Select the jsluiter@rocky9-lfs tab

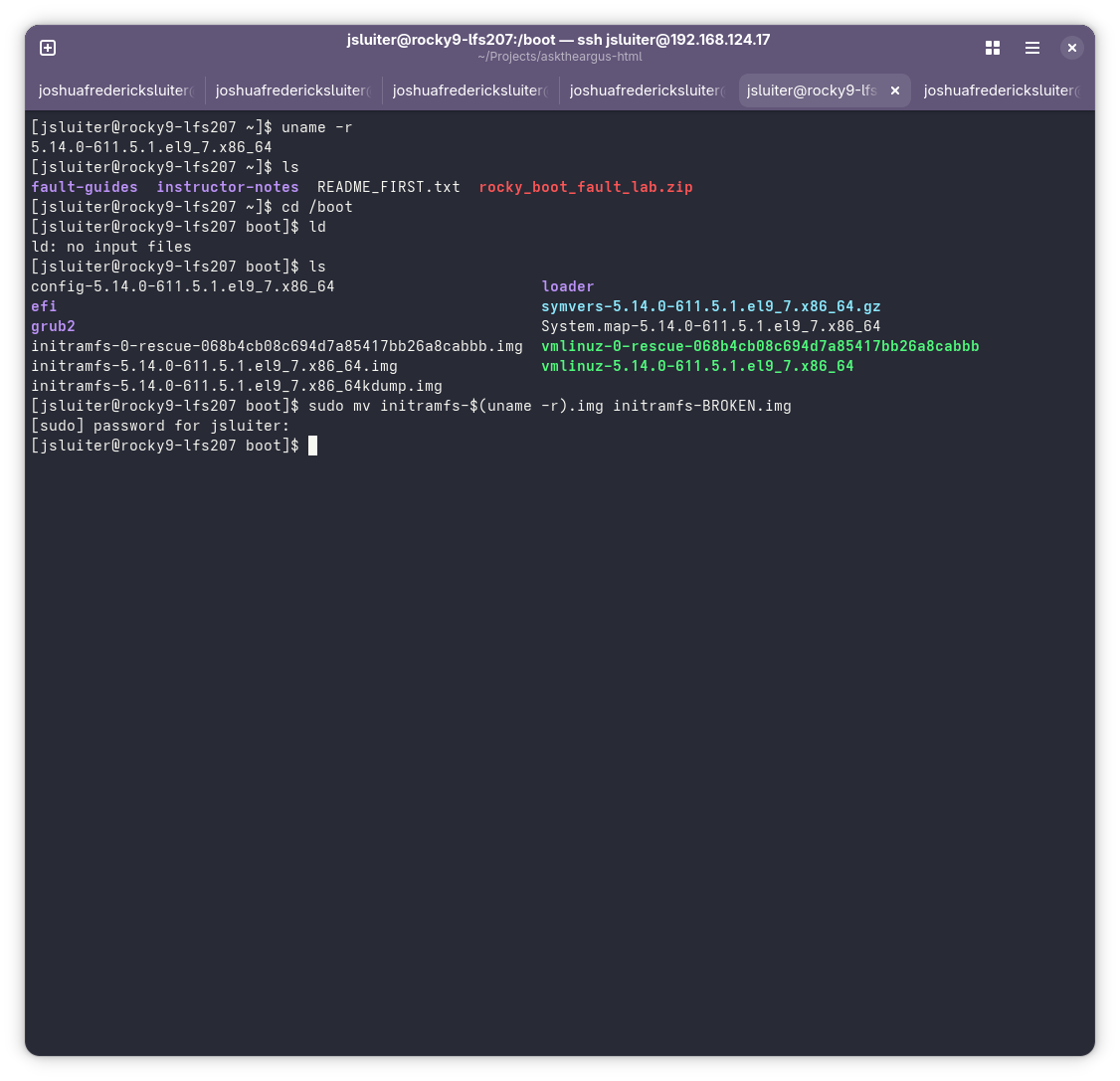(811, 90)
